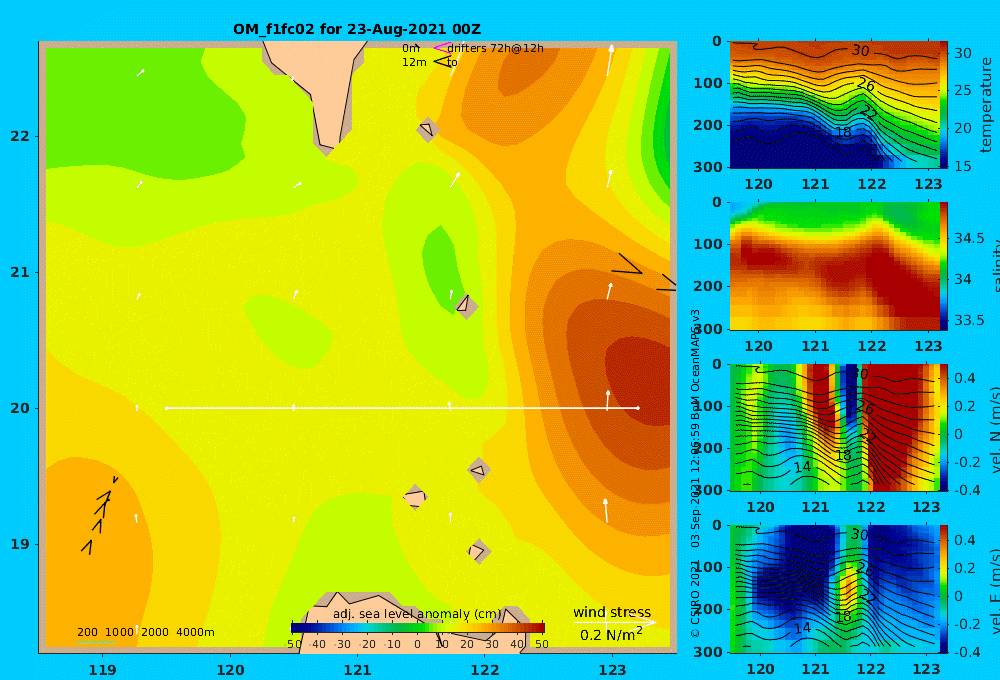Click the '12m' depth label in the legend

click(x=414, y=62)
